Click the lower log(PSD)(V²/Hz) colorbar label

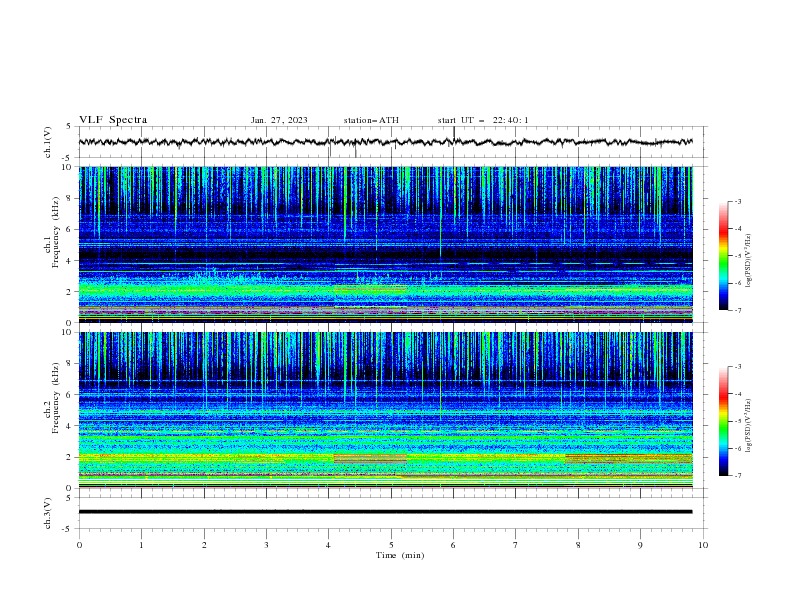point(748,426)
